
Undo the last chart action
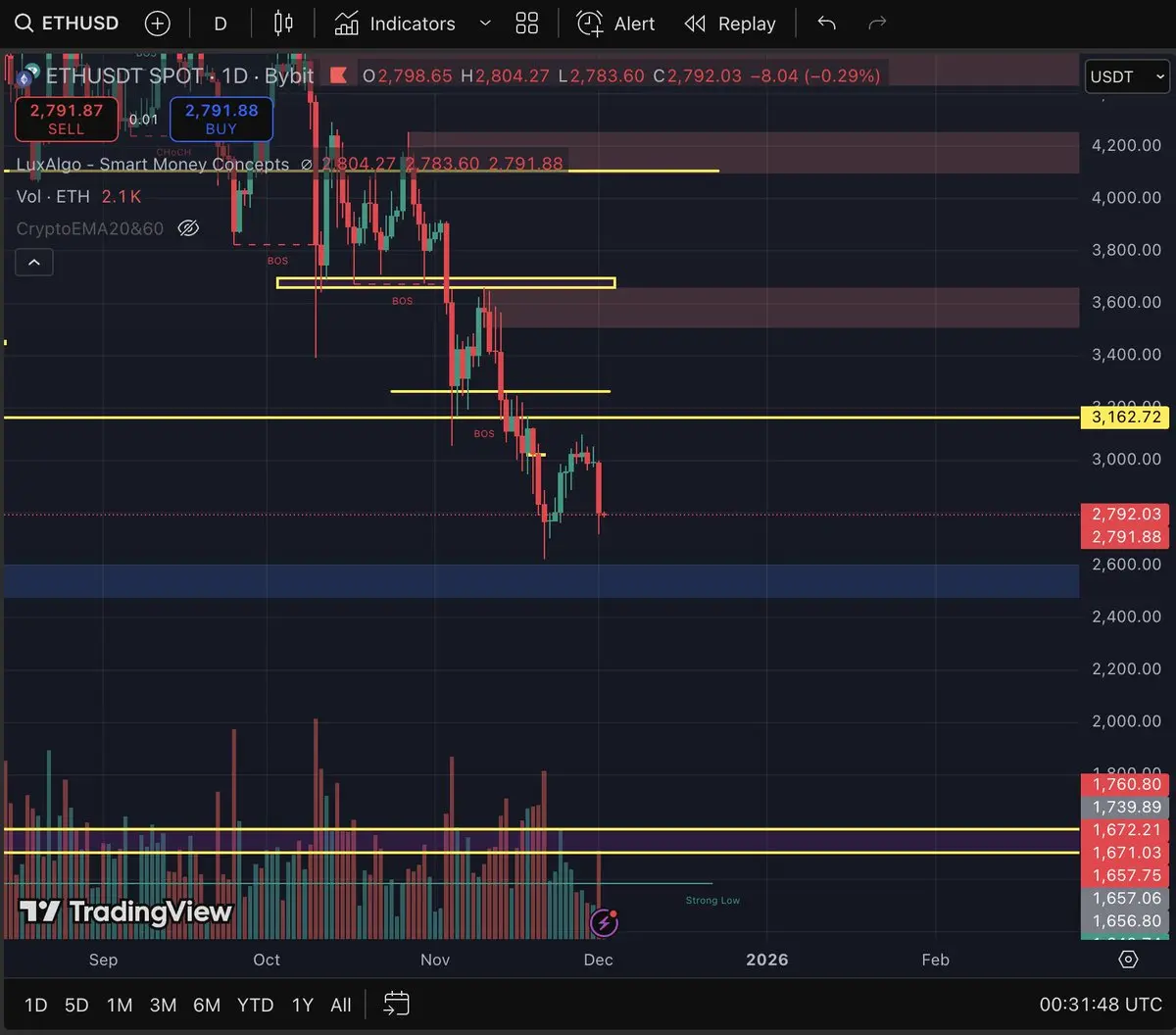click(x=827, y=24)
